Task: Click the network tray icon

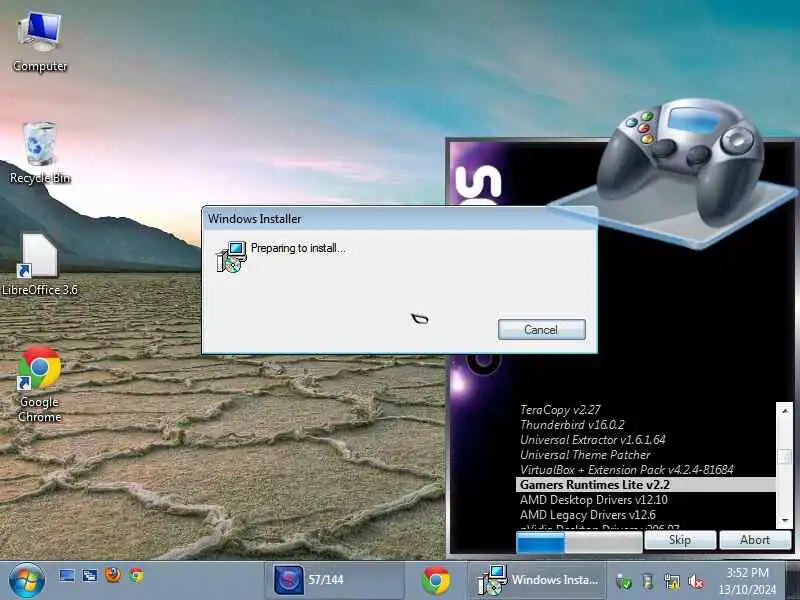Action: [x=672, y=581]
